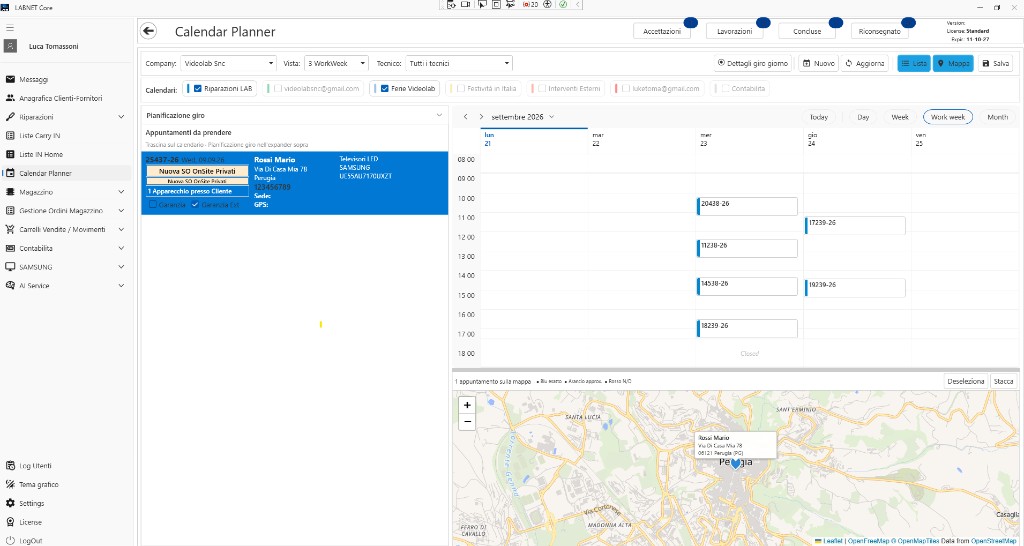
Task: Open Tecnico dropdown Tutti i tecnici
Action: point(458,63)
